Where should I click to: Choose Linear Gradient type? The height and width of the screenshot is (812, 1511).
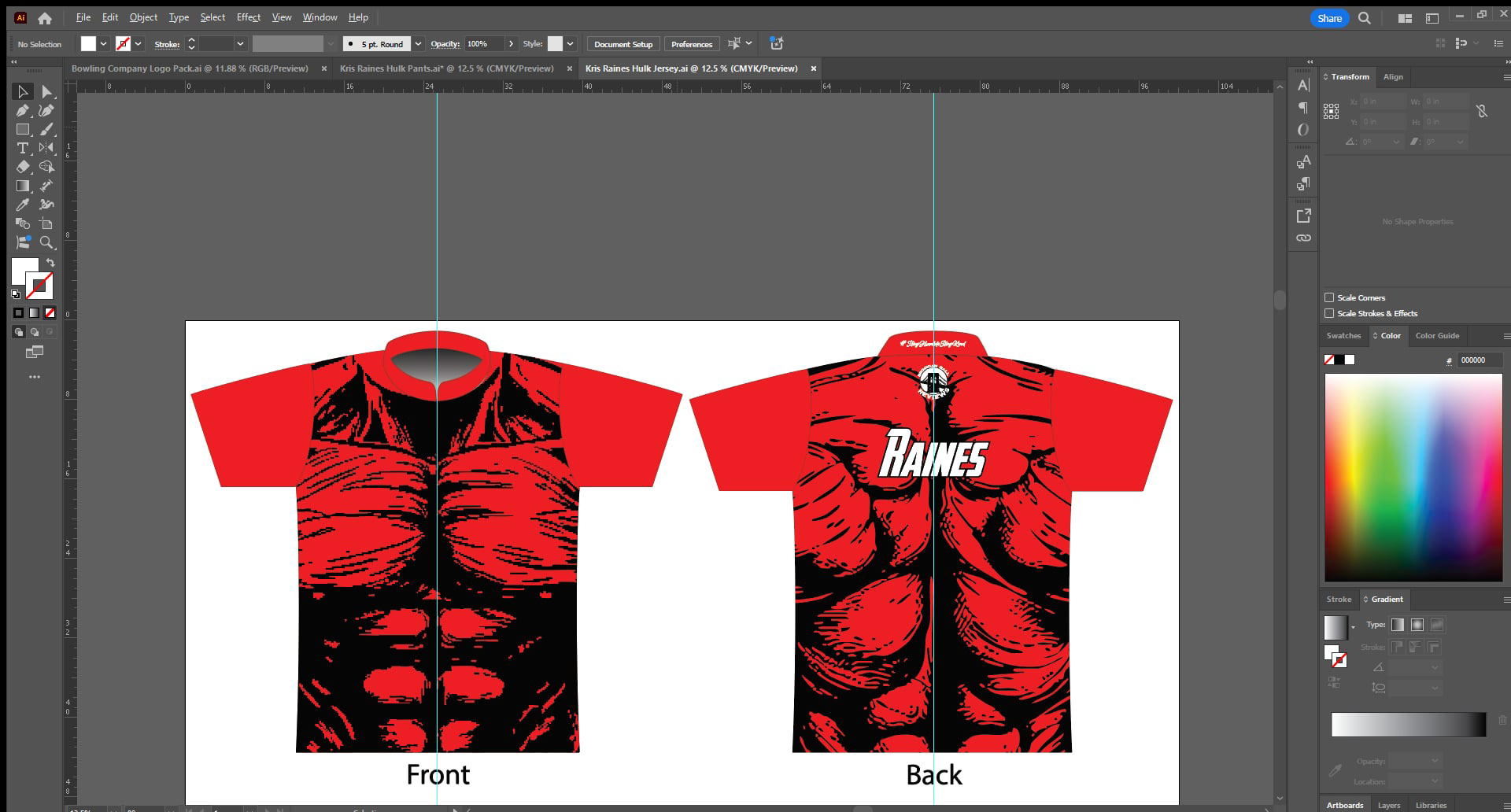(x=1398, y=625)
